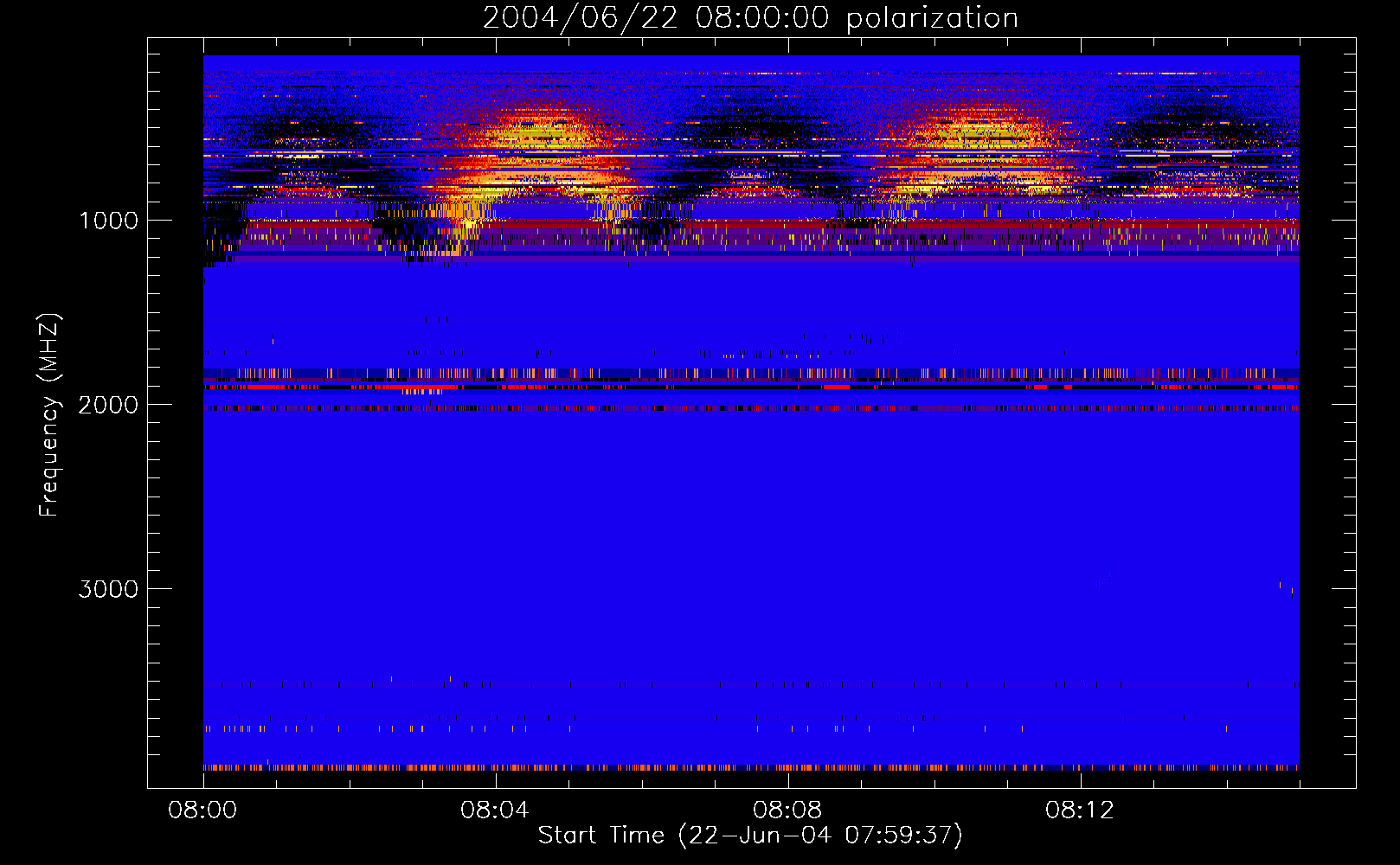Click the plot title '2004/06/22 08:00:00 polarization'
The width and height of the screenshot is (1400, 865).
coord(750,18)
